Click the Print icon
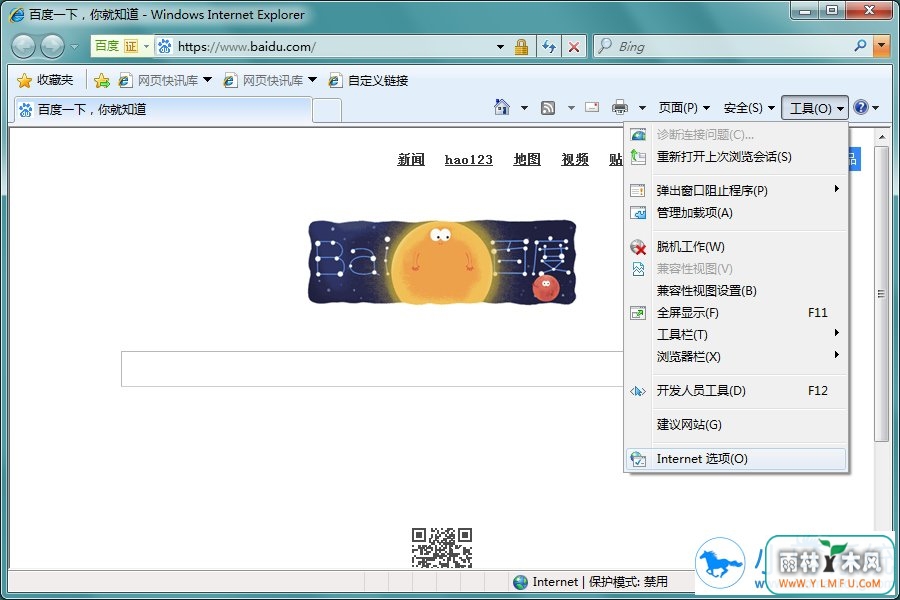Screen dimensions: 900x600 click(x=620, y=107)
